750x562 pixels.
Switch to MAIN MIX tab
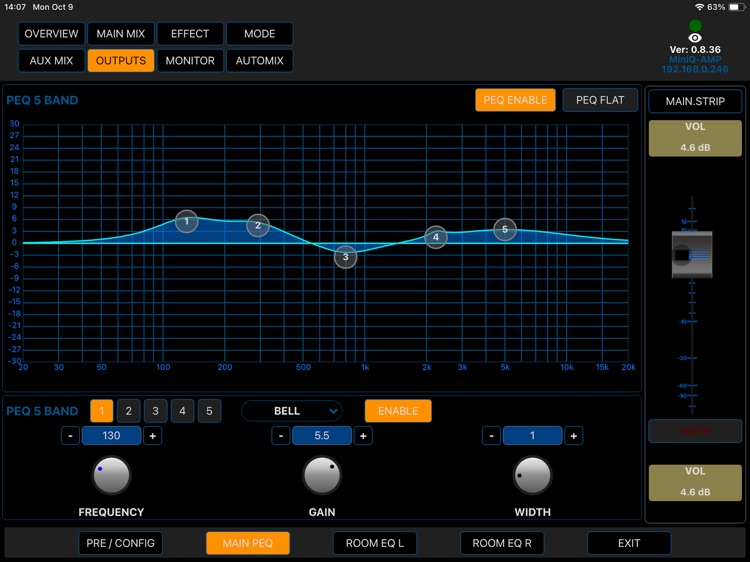(x=121, y=34)
